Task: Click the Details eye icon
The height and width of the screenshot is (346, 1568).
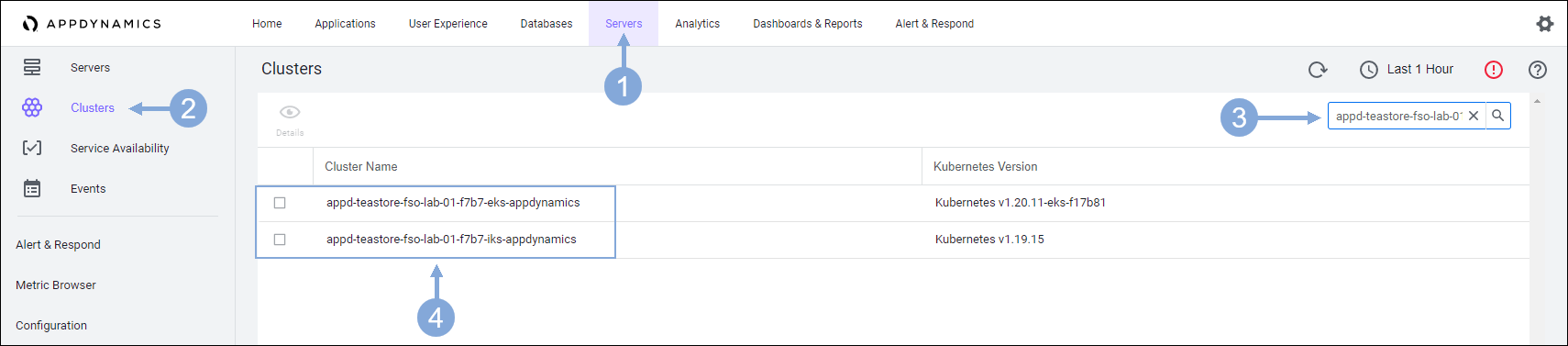Action: [x=290, y=112]
